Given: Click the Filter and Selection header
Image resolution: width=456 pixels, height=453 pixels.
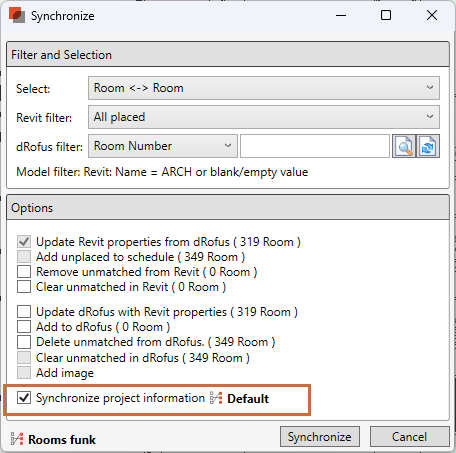Looking at the screenshot, I should point(228,54).
